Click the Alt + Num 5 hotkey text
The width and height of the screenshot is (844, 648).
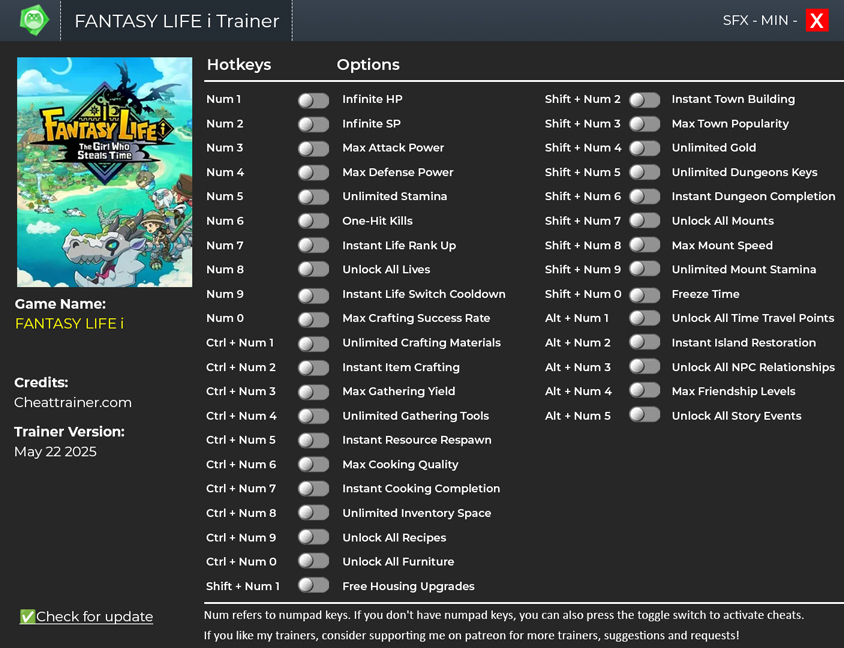(578, 415)
